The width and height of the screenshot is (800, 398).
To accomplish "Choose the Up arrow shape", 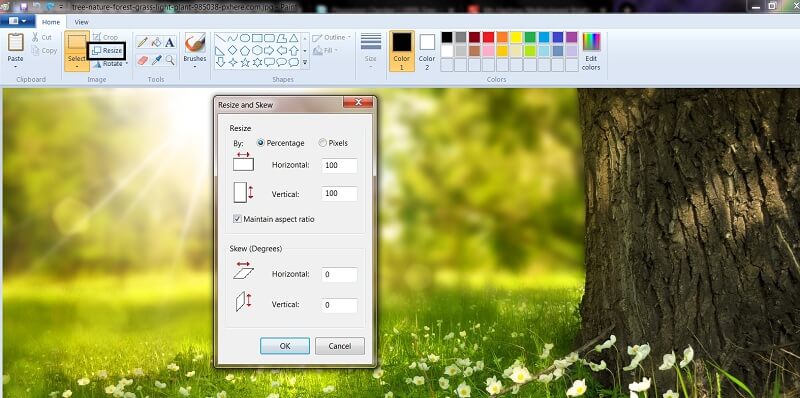I will [x=294, y=51].
